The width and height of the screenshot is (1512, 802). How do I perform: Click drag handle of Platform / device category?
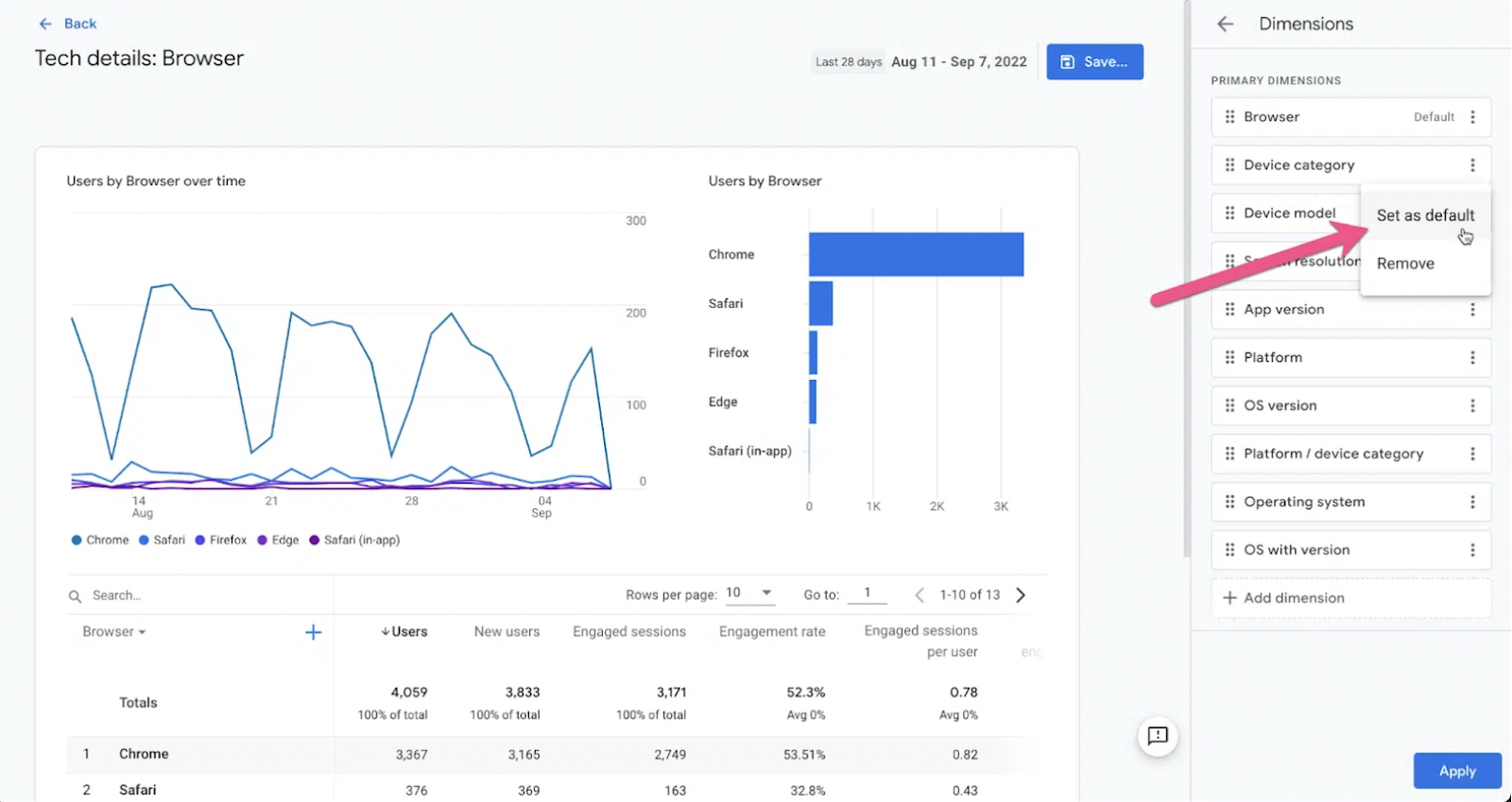point(1229,454)
